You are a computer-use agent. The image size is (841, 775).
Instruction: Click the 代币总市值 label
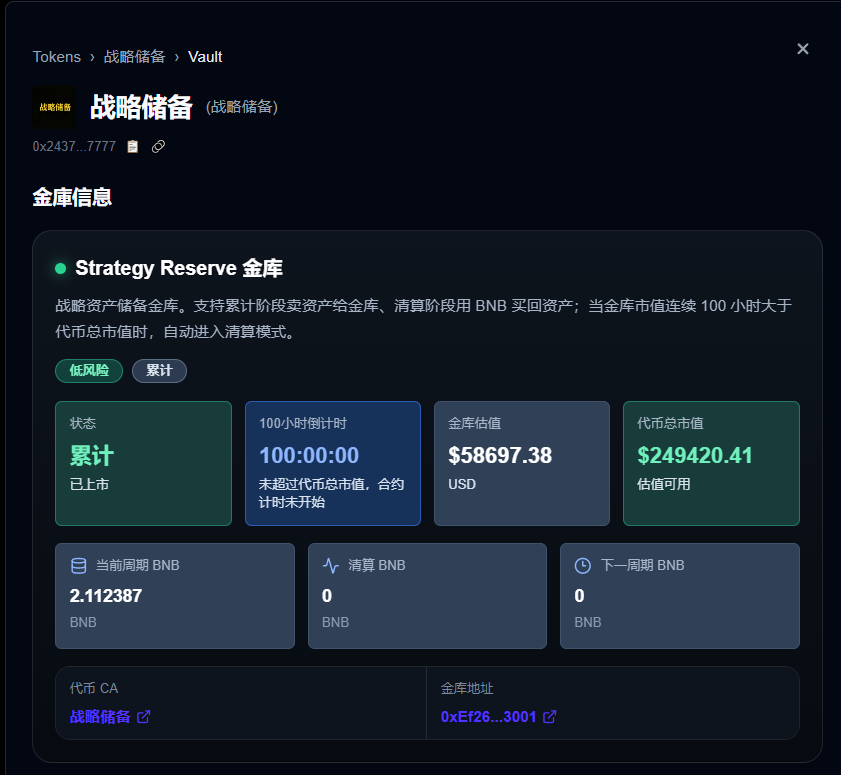670,423
